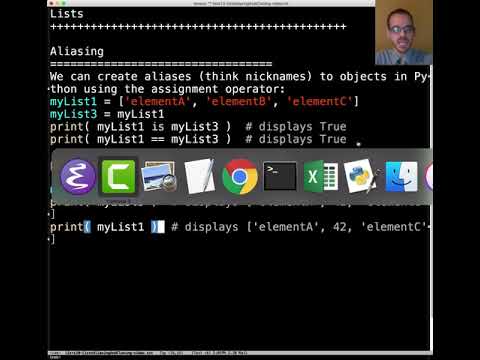Click the Emacs mode line at bottom

(x=239, y=353)
